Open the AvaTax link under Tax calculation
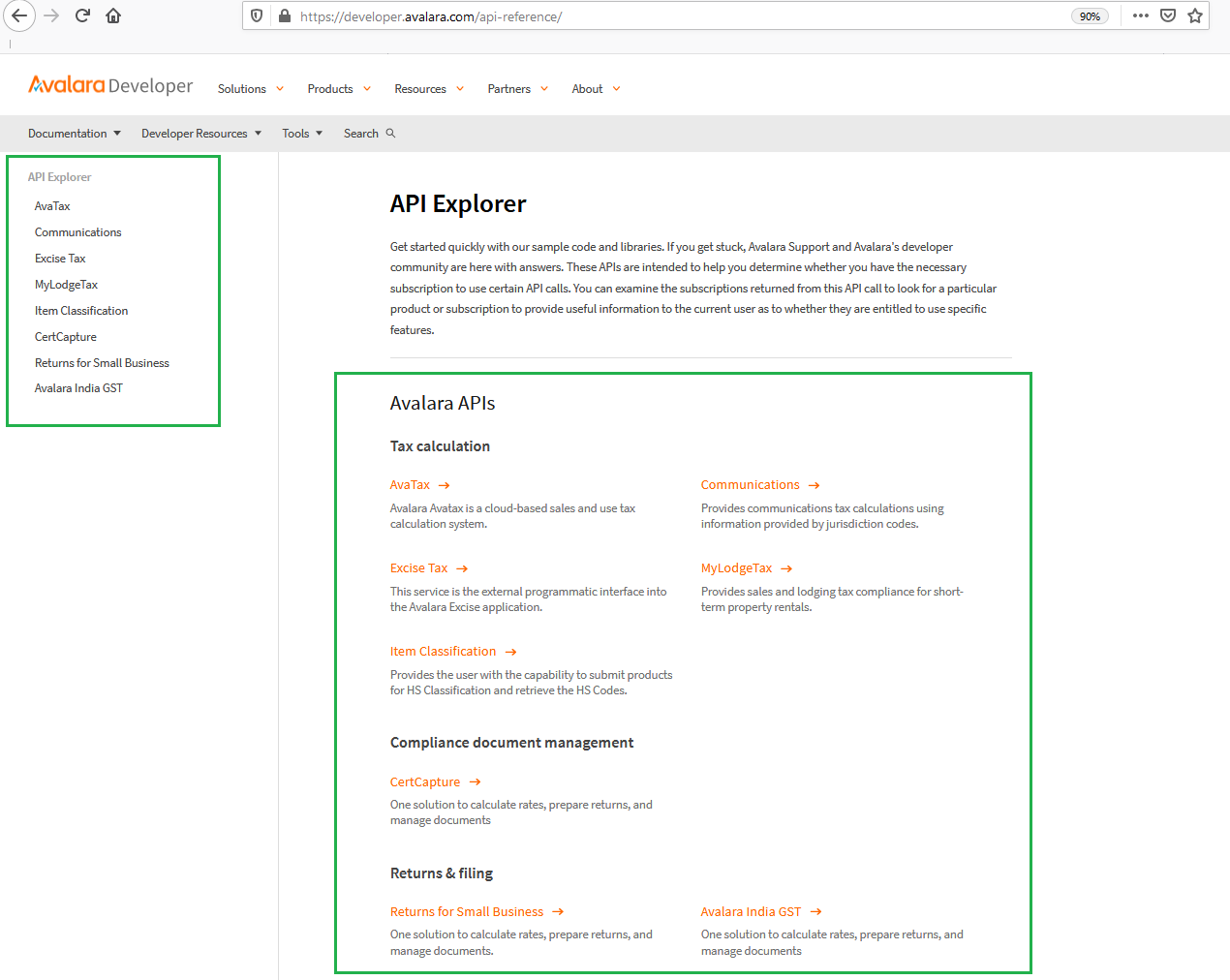This screenshot has height=980, width=1230. pos(411,485)
